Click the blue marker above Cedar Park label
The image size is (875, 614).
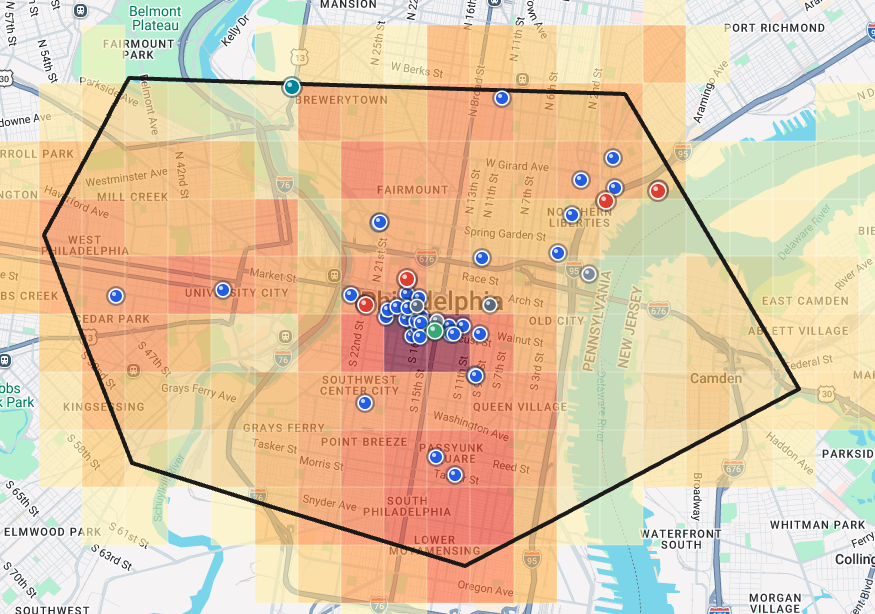[x=116, y=295]
